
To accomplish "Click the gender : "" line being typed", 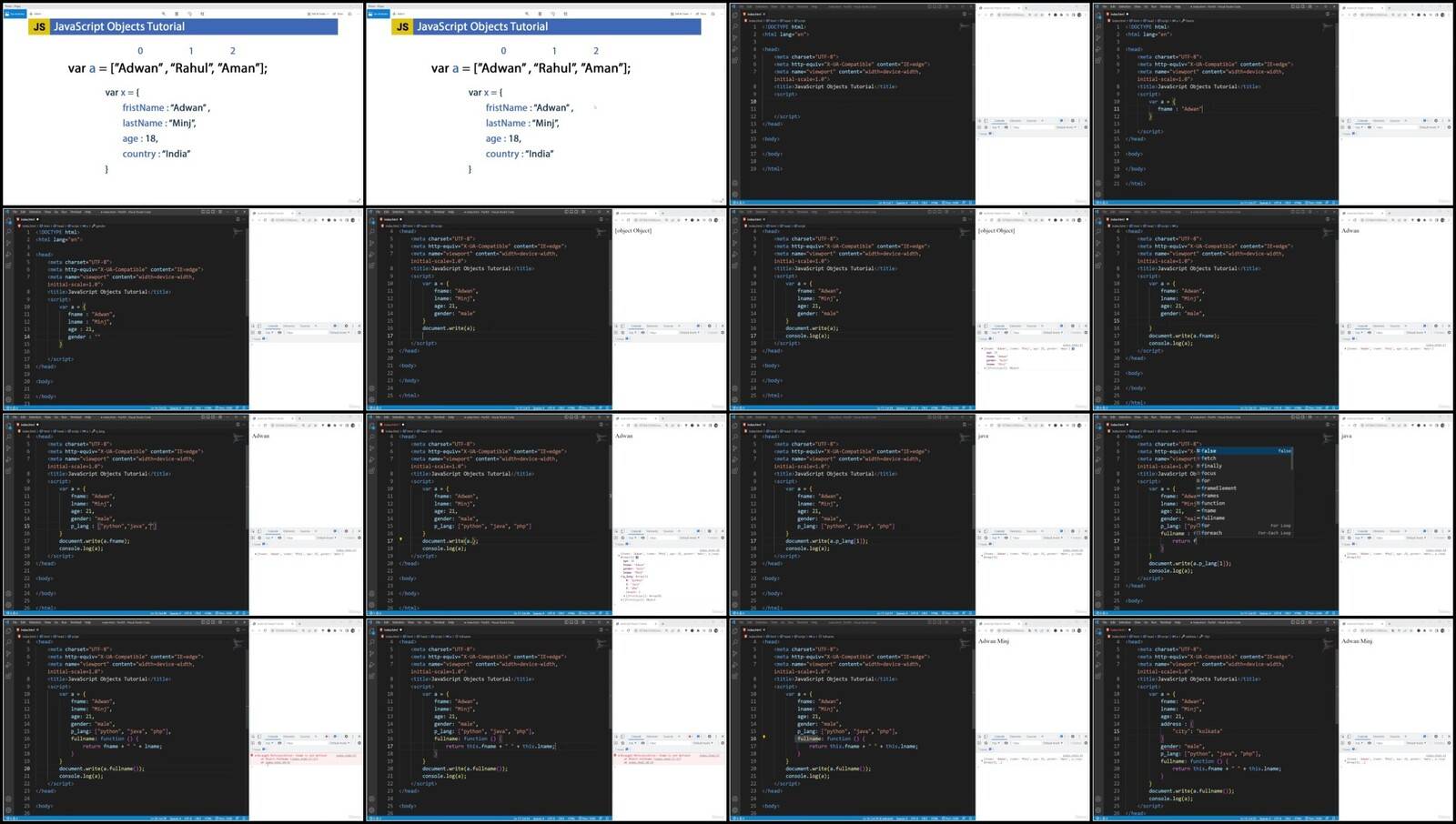I will point(85,337).
